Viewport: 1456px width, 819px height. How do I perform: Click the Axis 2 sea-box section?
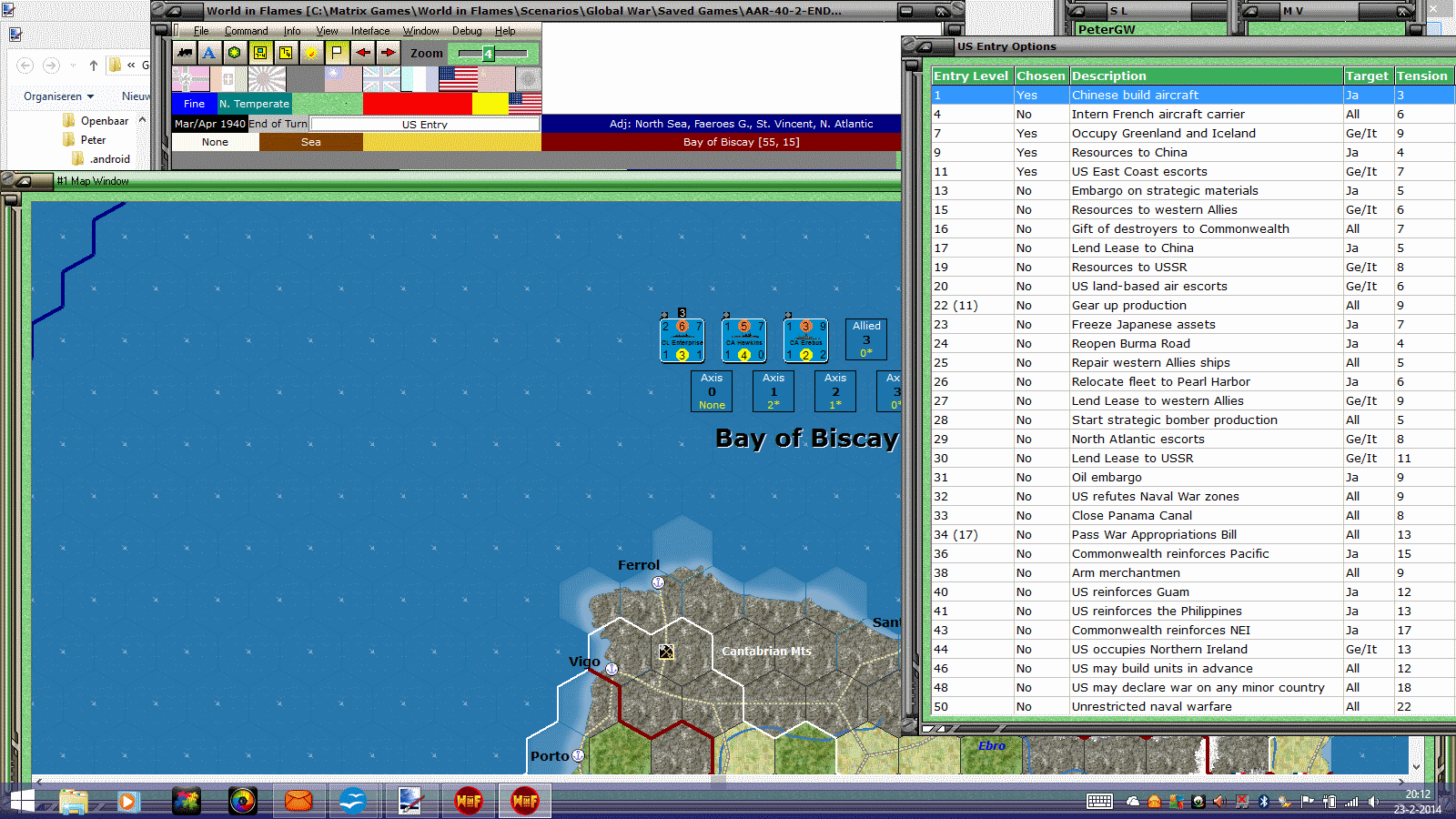(x=835, y=391)
